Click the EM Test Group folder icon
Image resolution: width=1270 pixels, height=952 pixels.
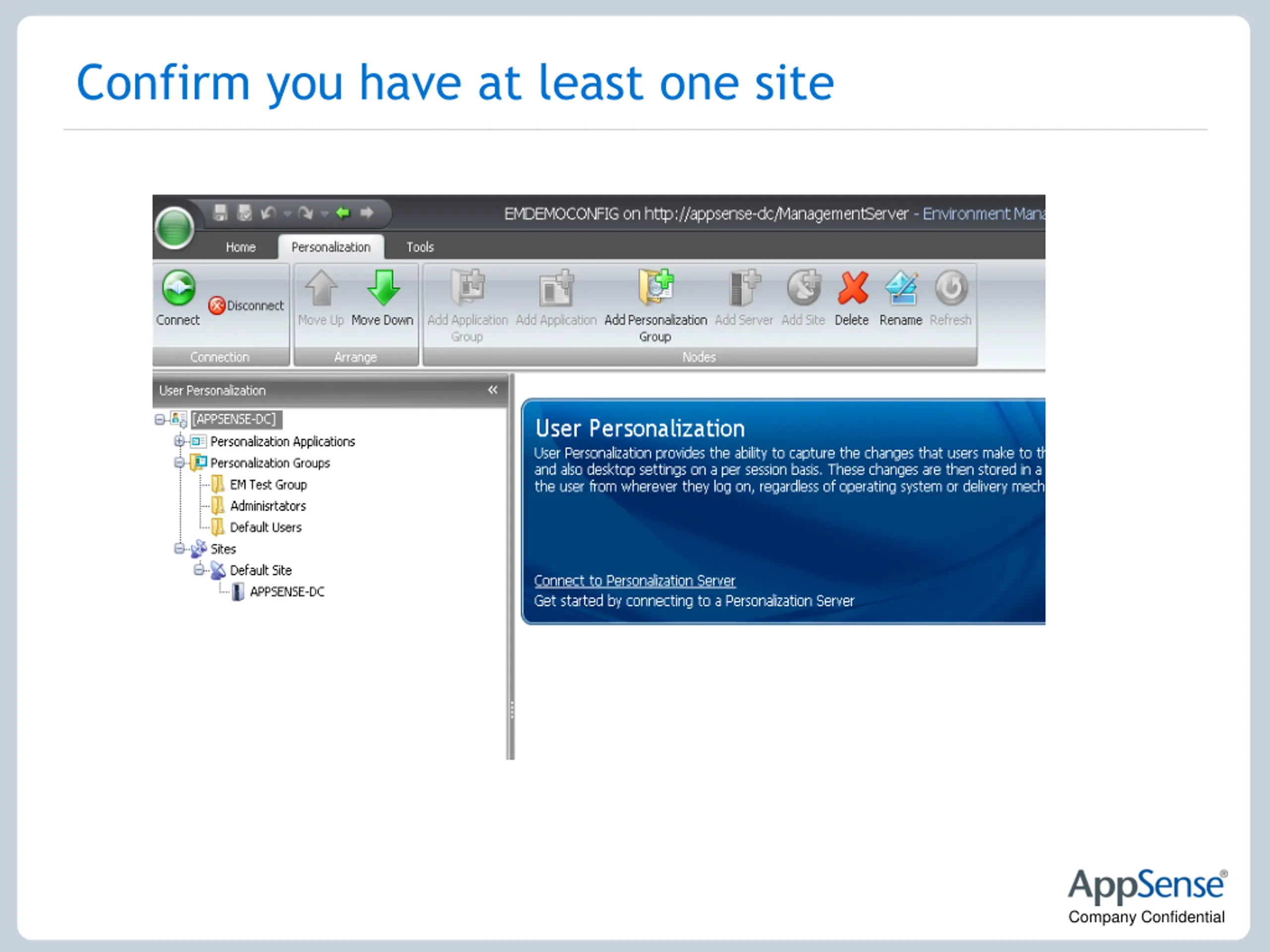click(218, 484)
